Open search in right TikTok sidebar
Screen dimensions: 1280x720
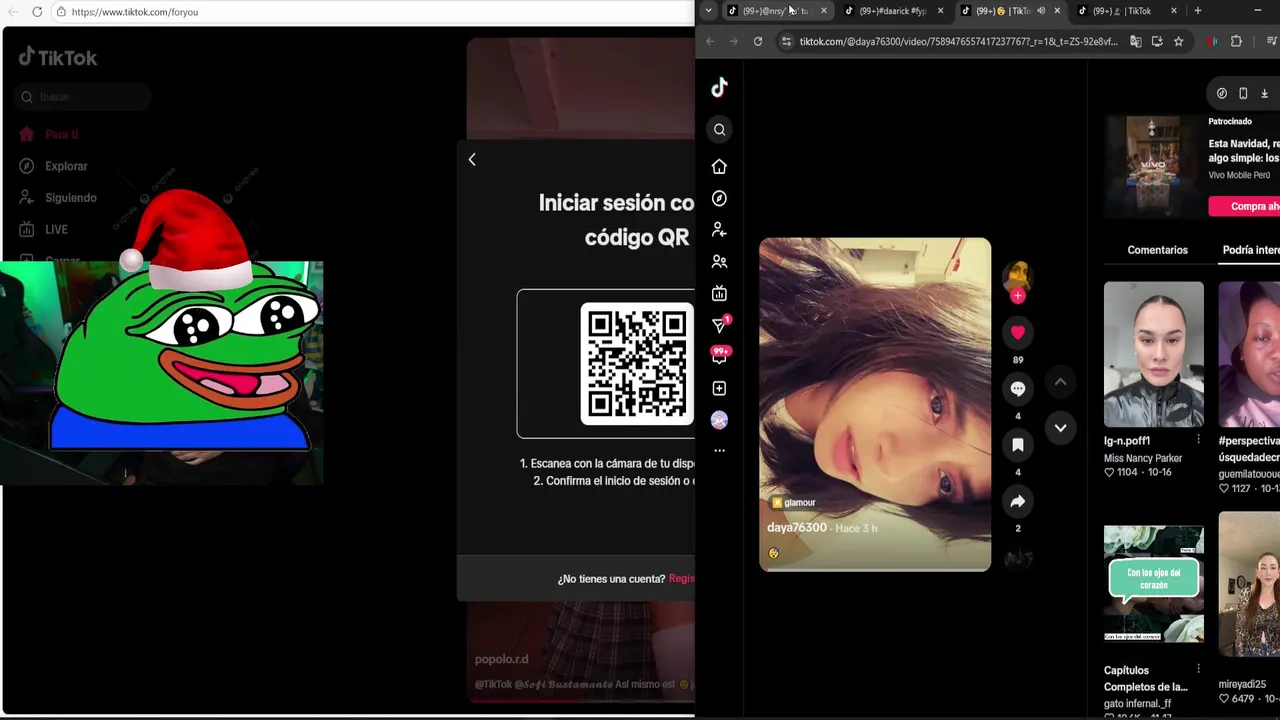point(719,130)
